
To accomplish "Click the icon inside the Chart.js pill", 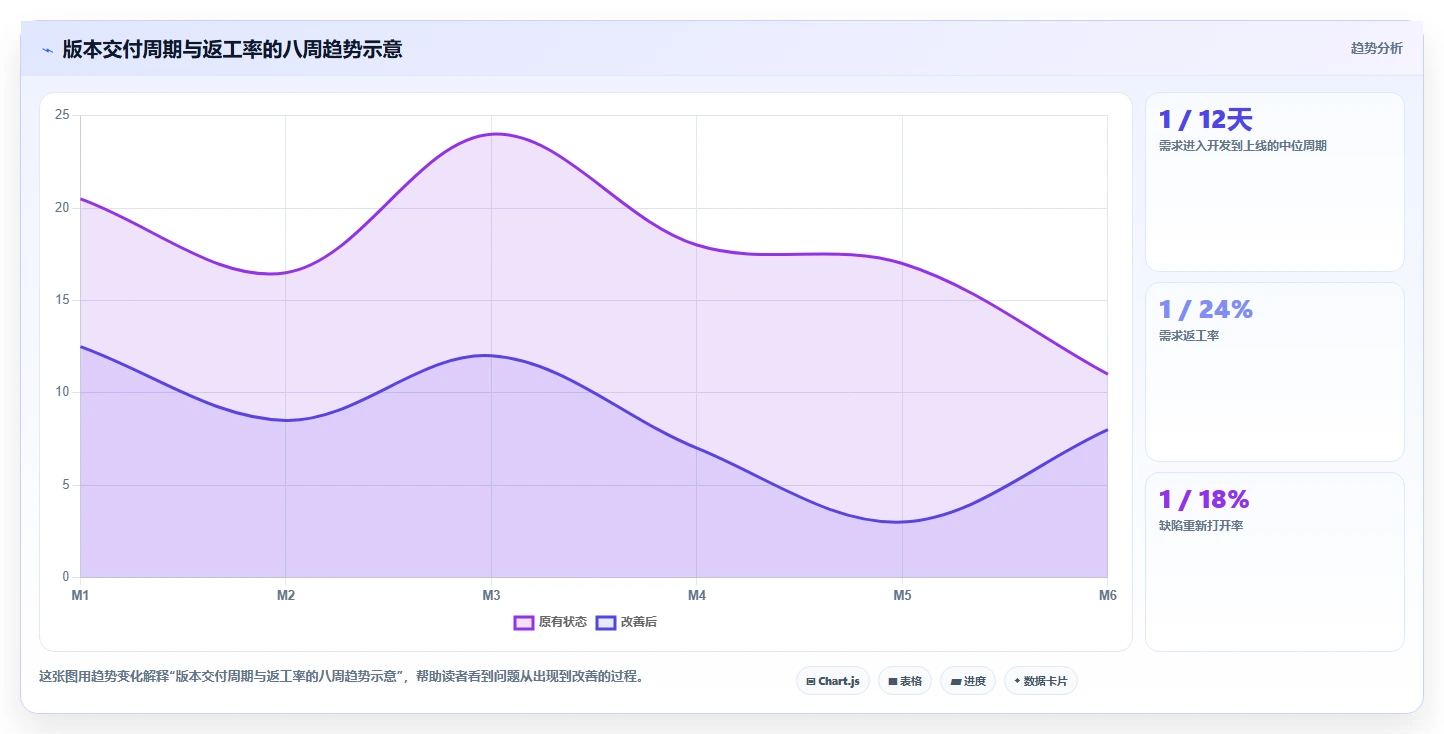I will click(811, 682).
